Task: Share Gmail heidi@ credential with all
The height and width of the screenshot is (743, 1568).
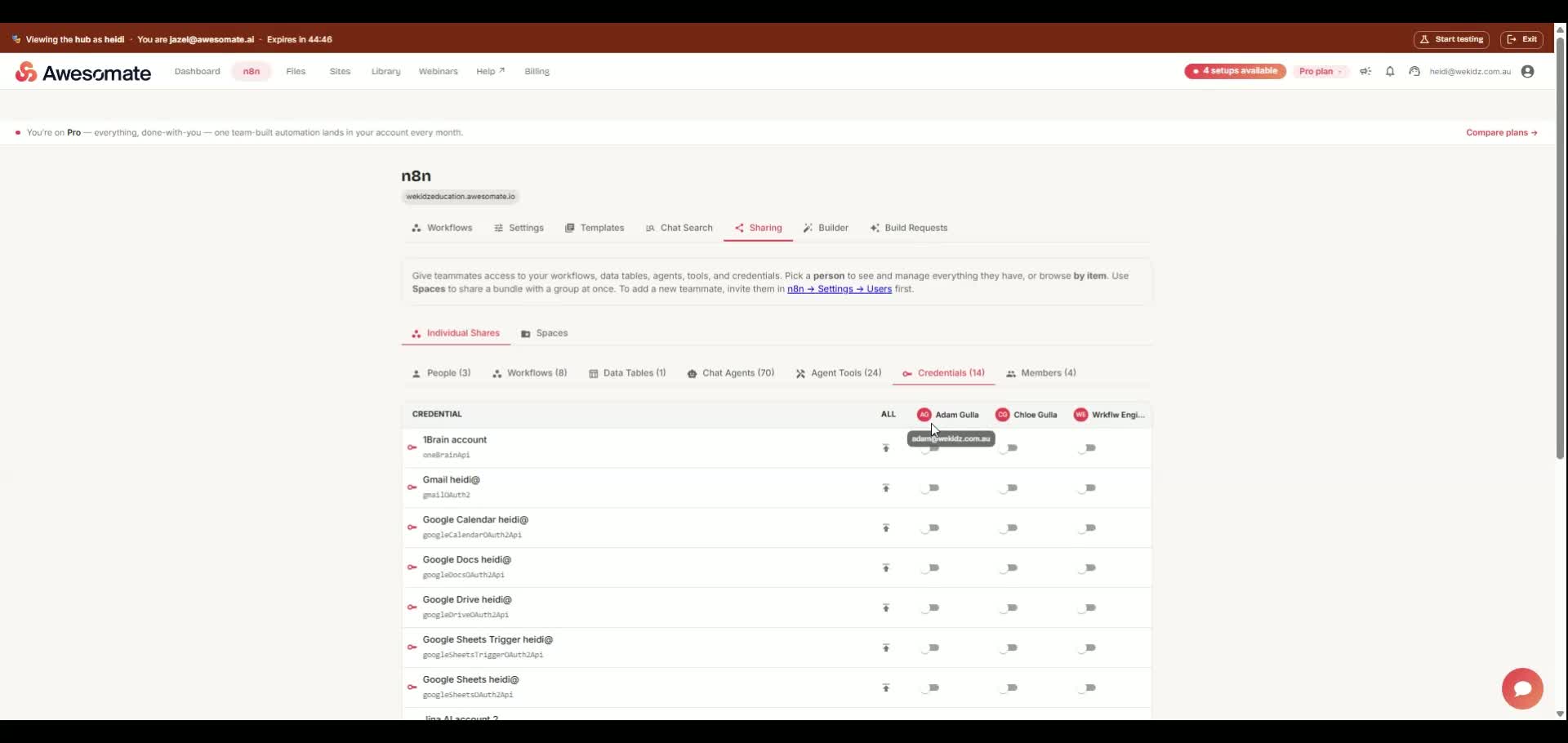Action: [886, 488]
